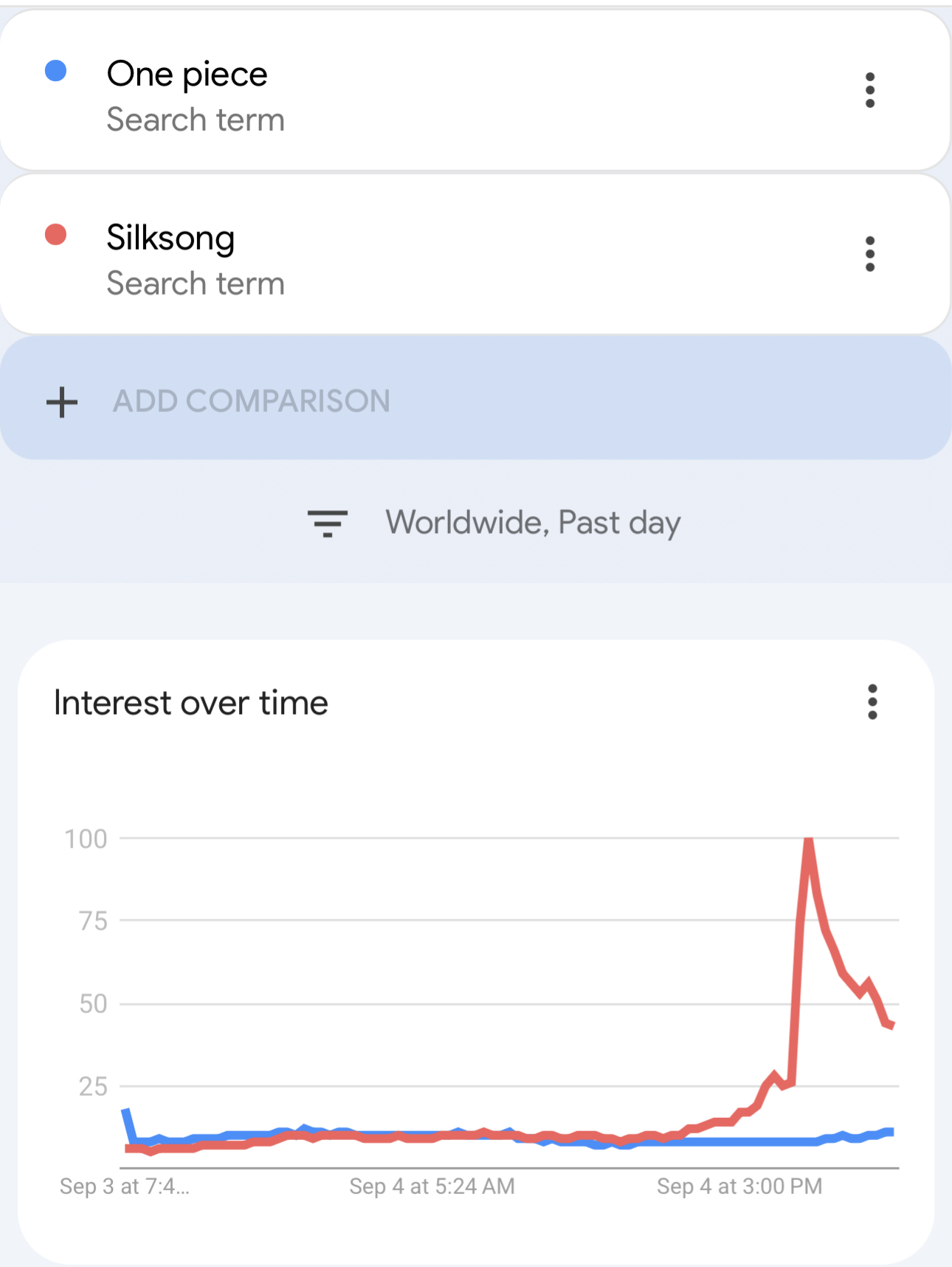
Task: Open the One piece term options menu
Action: click(870, 90)
